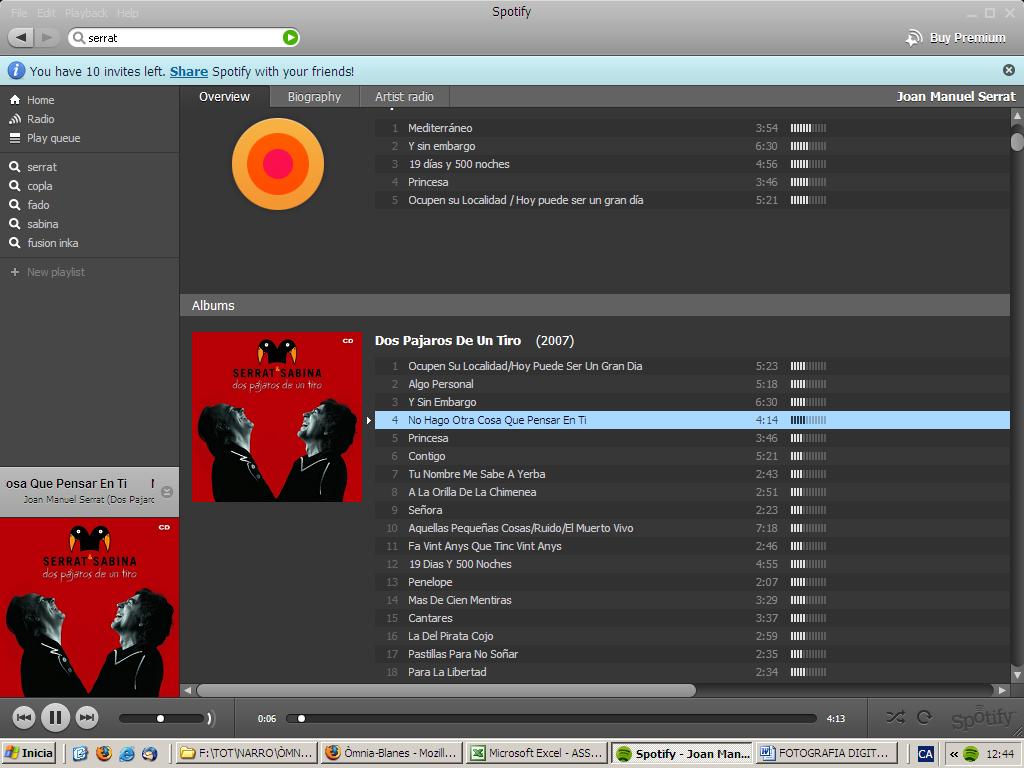1024x768 pixels.
Task: Select the track Contigo
Action: [x=692, y=456]
